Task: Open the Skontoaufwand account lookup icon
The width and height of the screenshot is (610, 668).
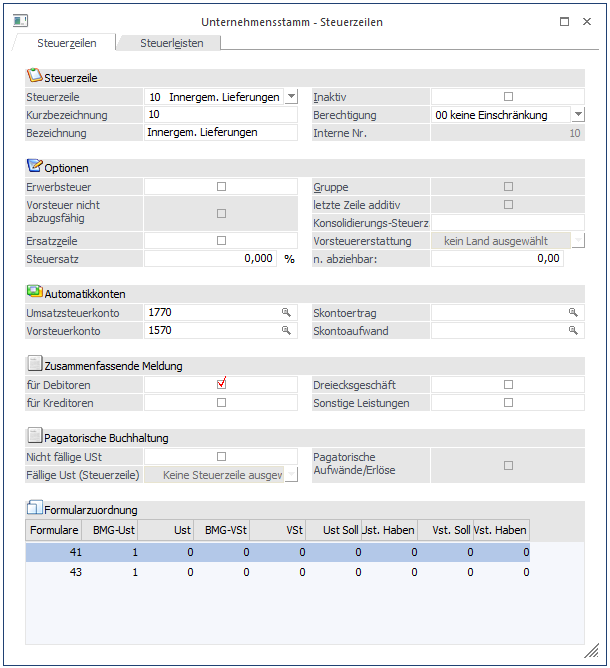Action: point(573,331)
